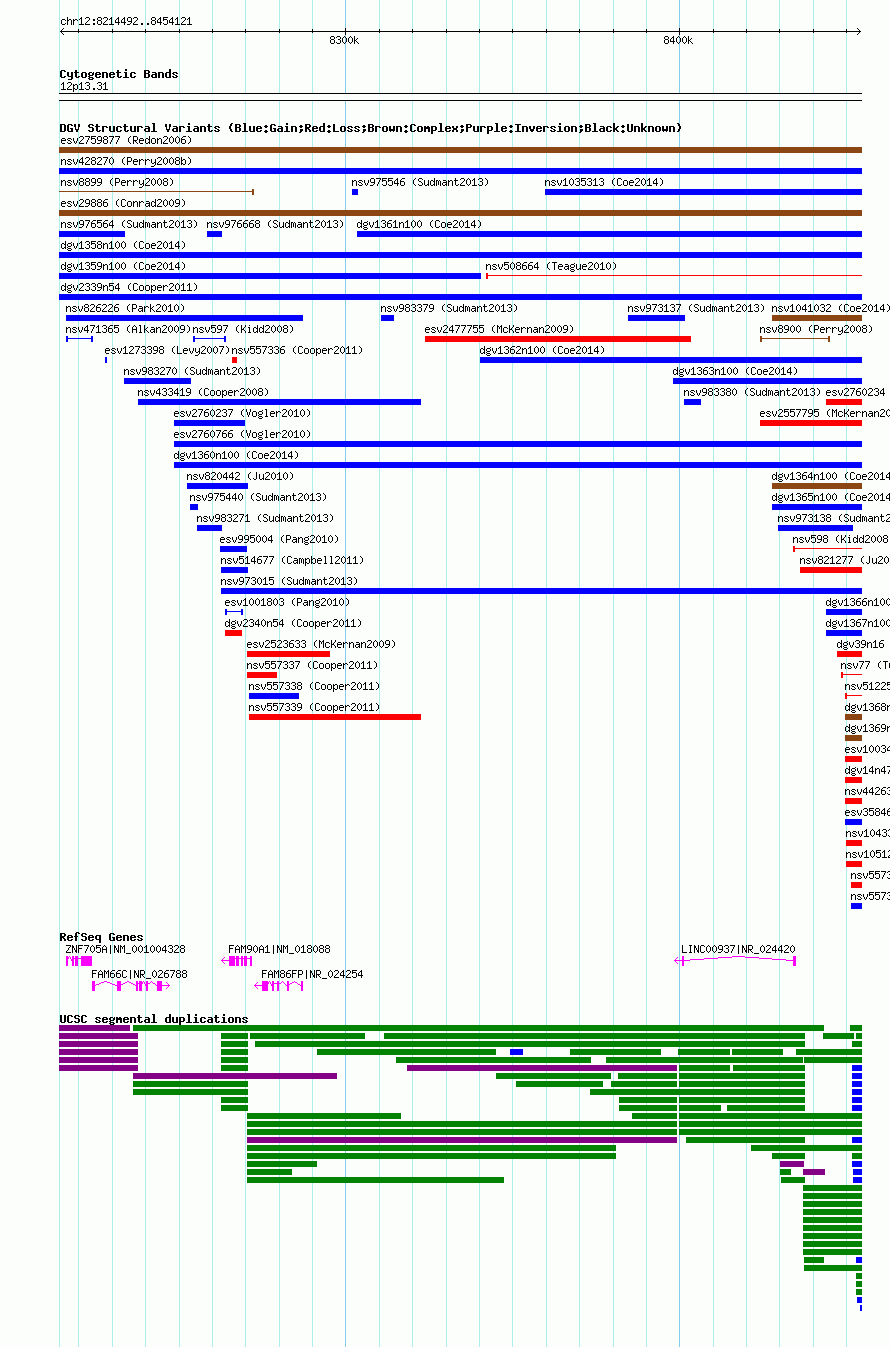Select esv1273398 (Levy2007) variant
The height and width of the screenshot is (1347, 890).
click(x=106, y=360)
